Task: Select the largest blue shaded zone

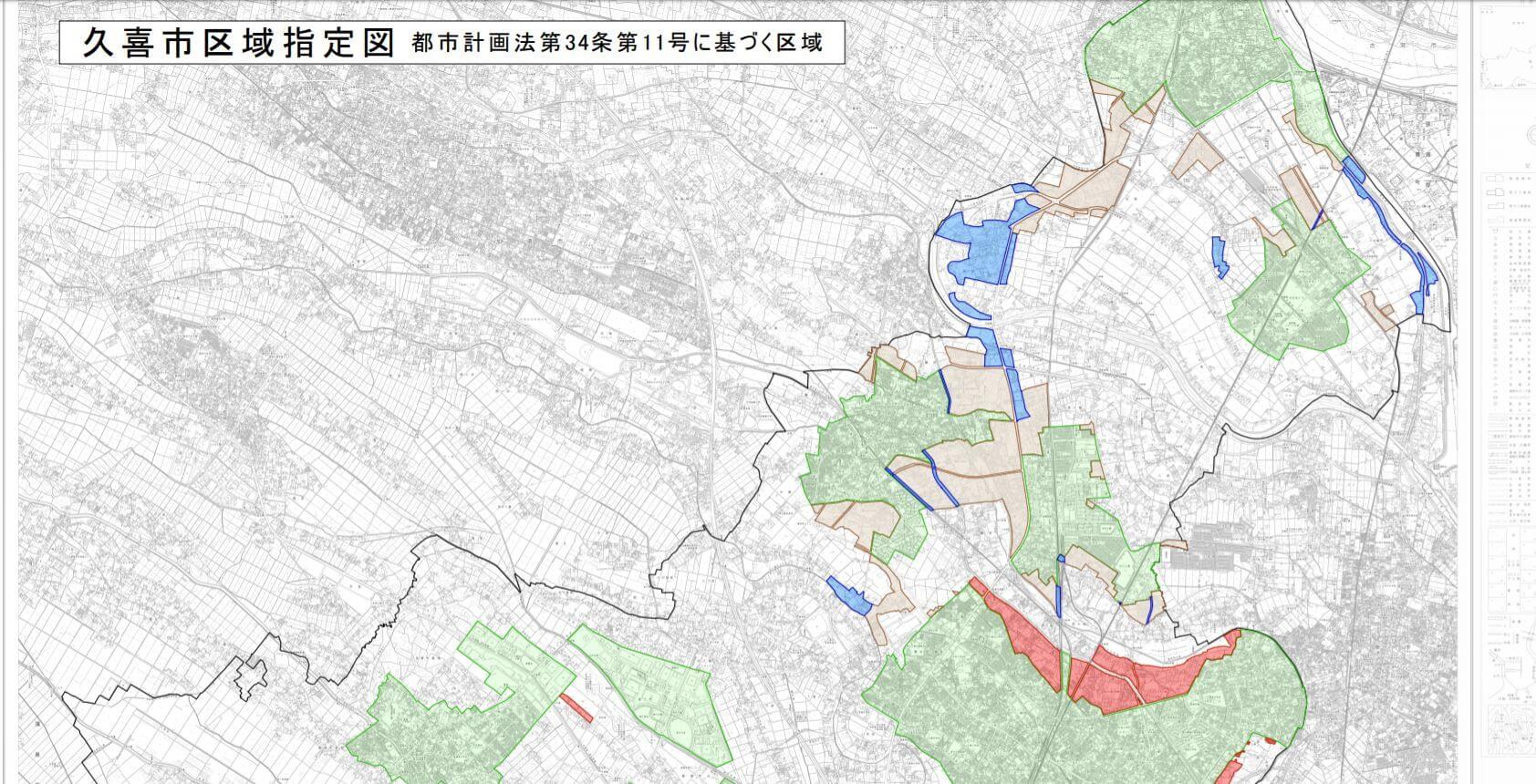Action: click(x=978, y=248)
